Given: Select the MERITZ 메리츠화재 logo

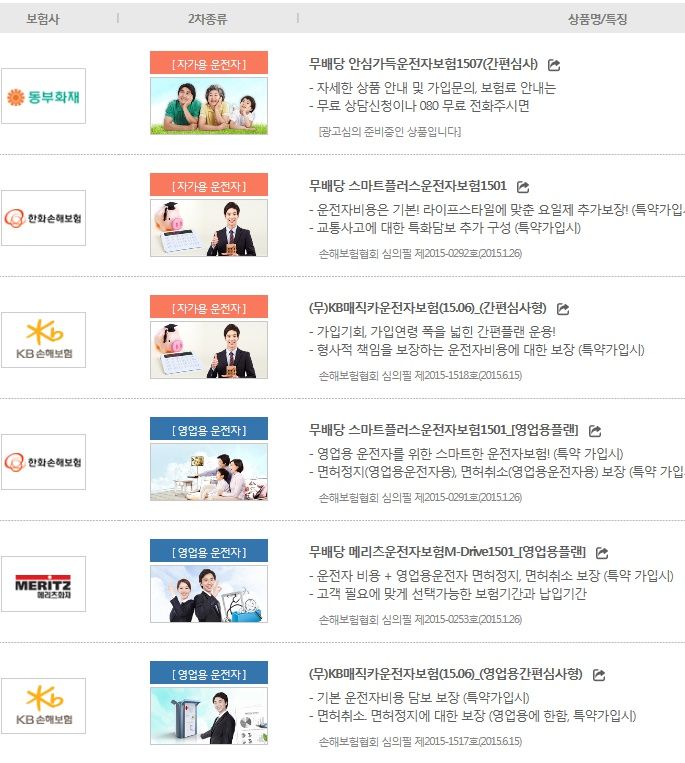Looking at the screenshot, I should click(x=43, y=584).
